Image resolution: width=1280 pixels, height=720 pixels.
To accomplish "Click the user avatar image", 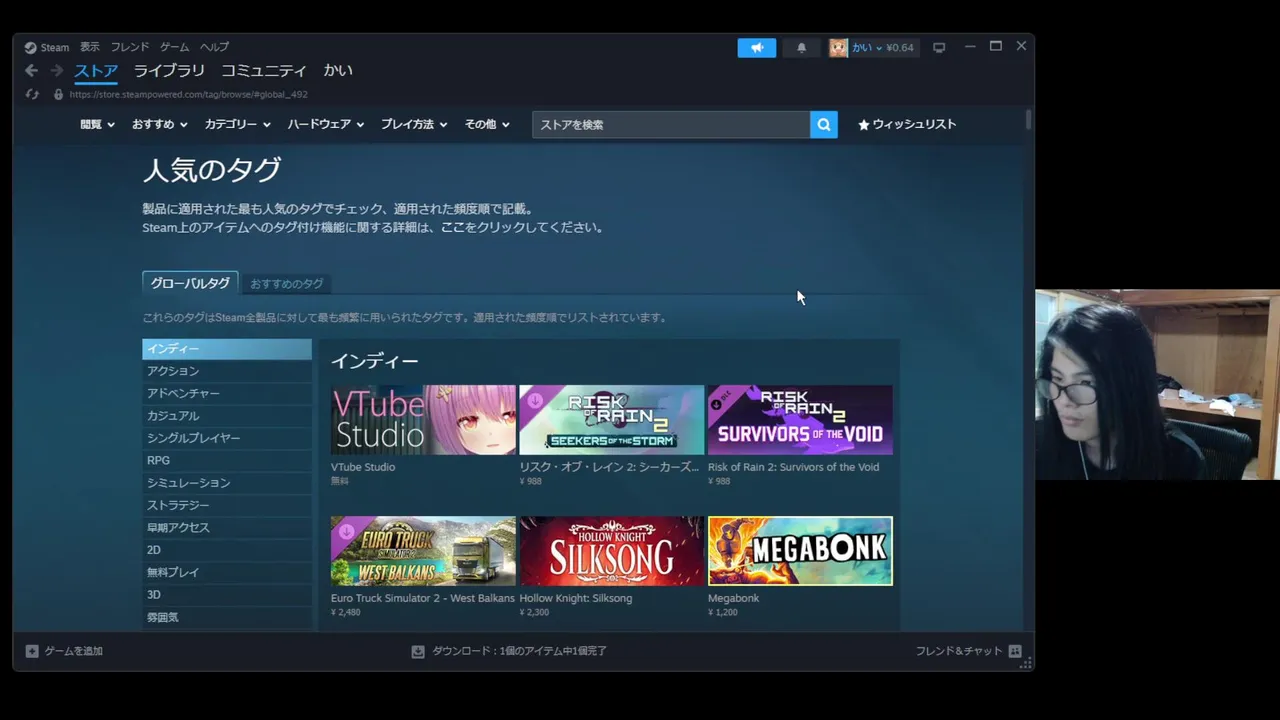I will coord(838,47).
